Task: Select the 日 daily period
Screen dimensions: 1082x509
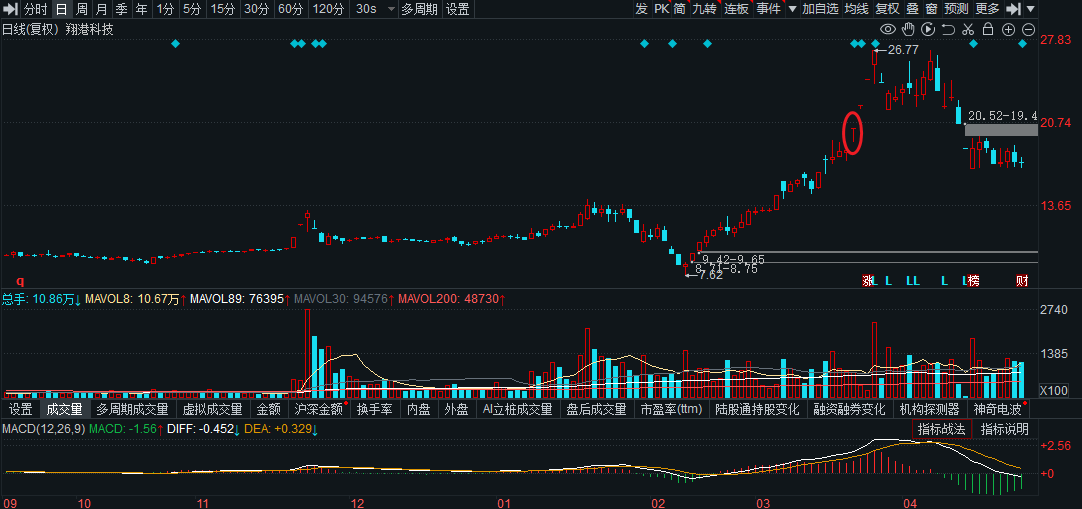Action: click(x=61, y=9)
